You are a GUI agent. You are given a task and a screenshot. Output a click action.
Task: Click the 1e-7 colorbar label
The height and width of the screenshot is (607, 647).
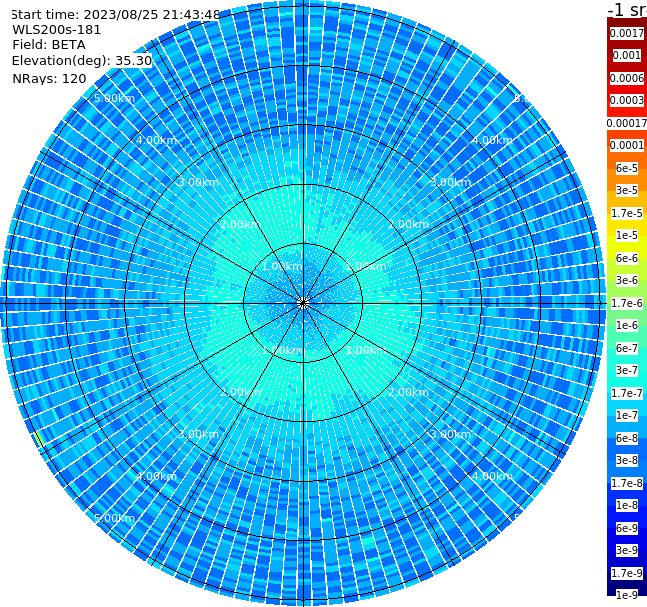(x=627, y=415)
